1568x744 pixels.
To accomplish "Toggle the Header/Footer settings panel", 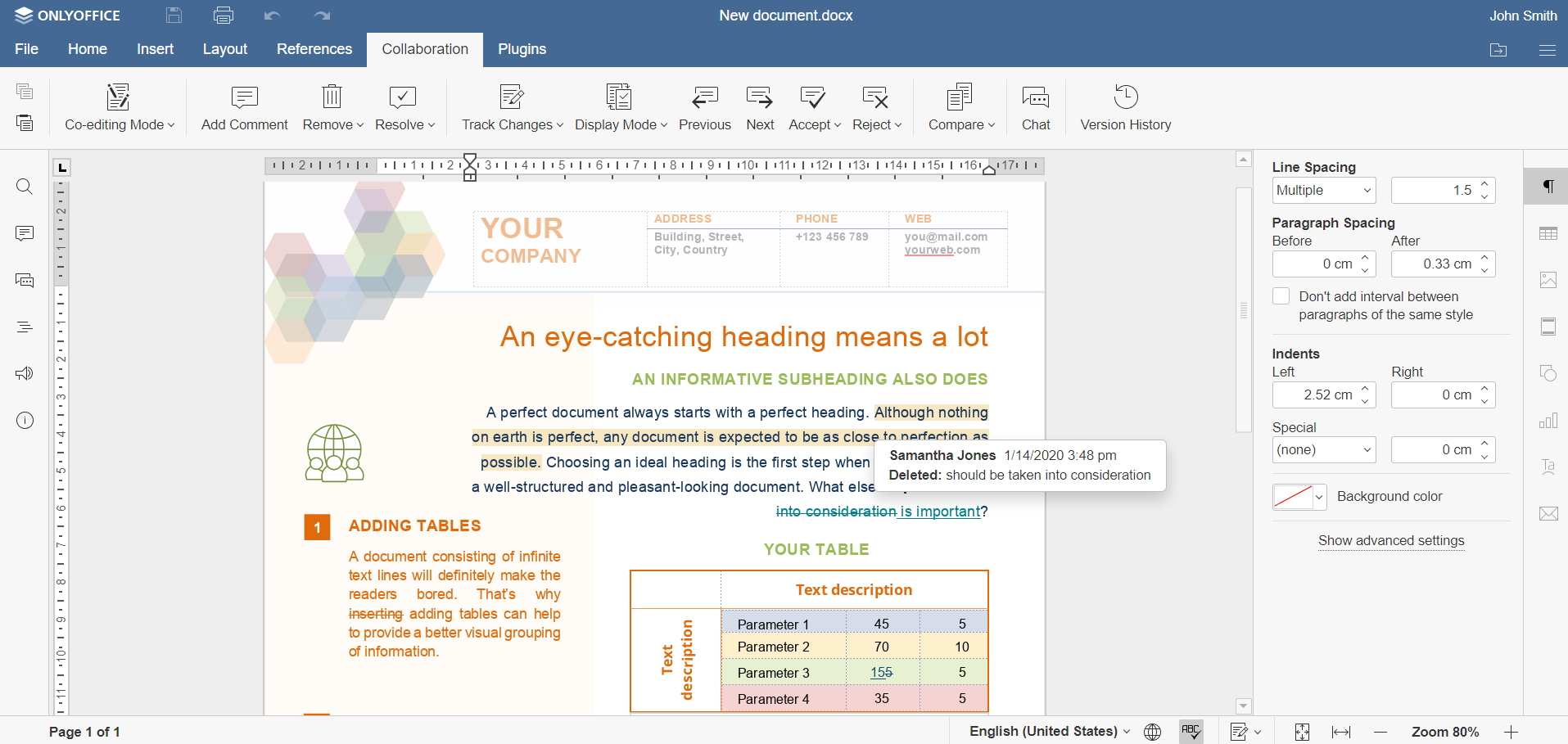I will pyautogui.click(x=1548, y=327).
